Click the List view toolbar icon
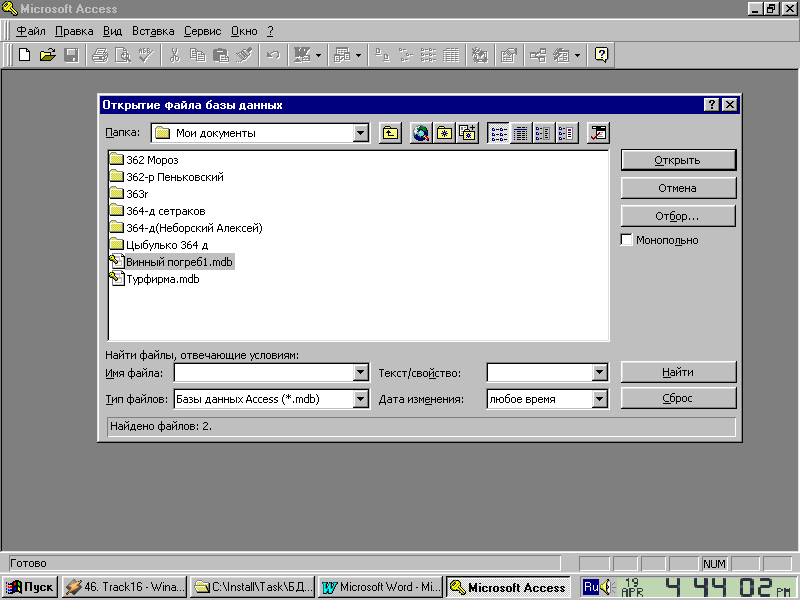This screenshot has width=800, height=600. tap(428, 55)
